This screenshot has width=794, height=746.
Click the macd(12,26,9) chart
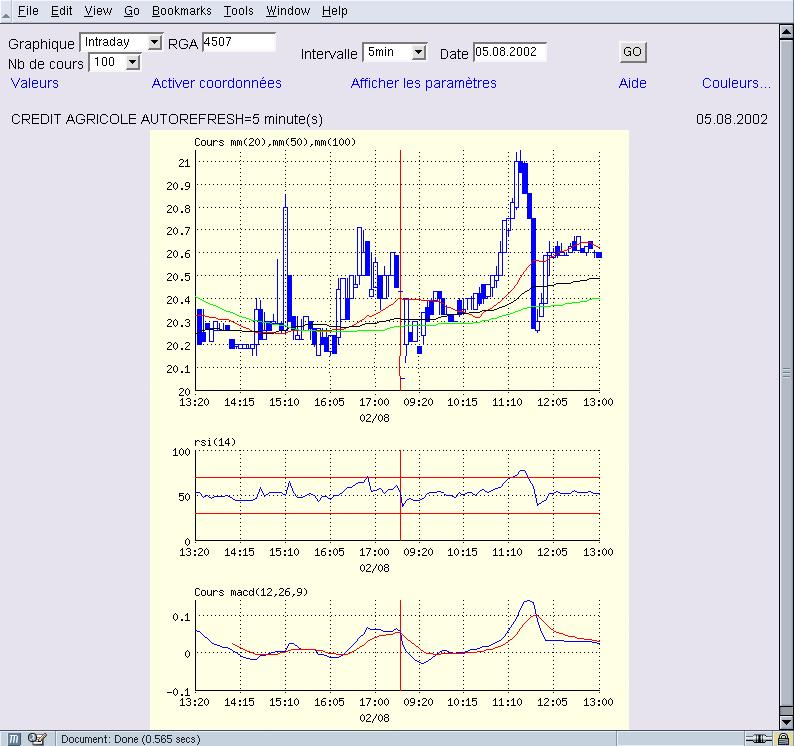398,645
